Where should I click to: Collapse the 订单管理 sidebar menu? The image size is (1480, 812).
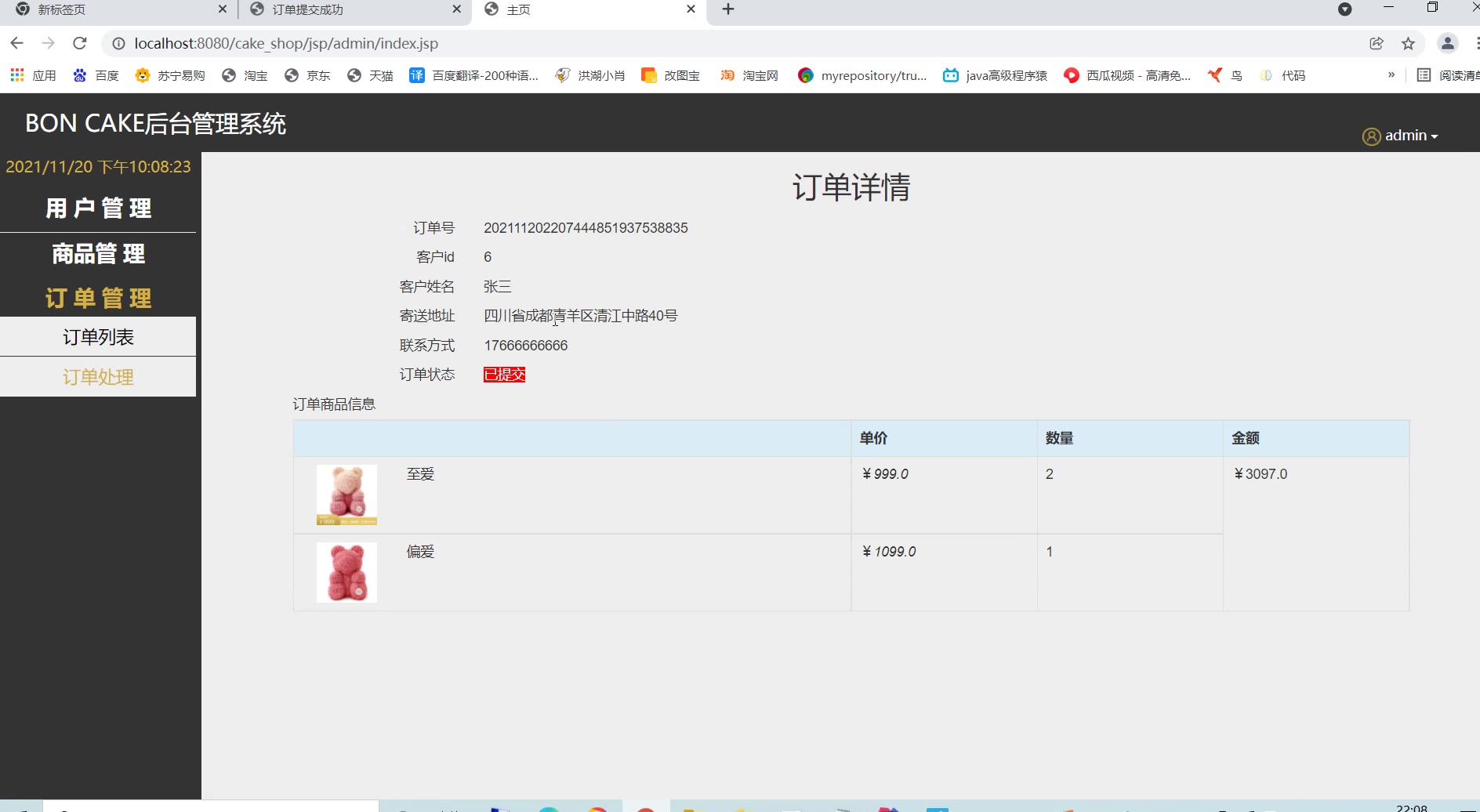pyautogui.click(x=98, y=299)
